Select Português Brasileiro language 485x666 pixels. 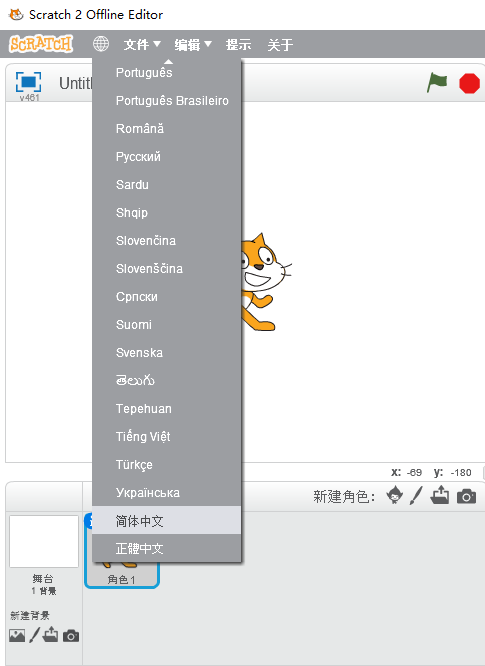pos(166,101)
